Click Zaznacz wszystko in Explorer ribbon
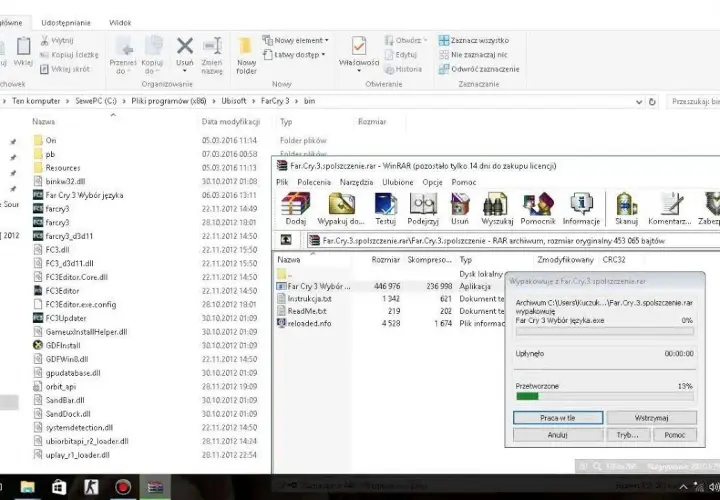This screenshot has height=500, width=720. pyautogui.click(x=474, y=40)
